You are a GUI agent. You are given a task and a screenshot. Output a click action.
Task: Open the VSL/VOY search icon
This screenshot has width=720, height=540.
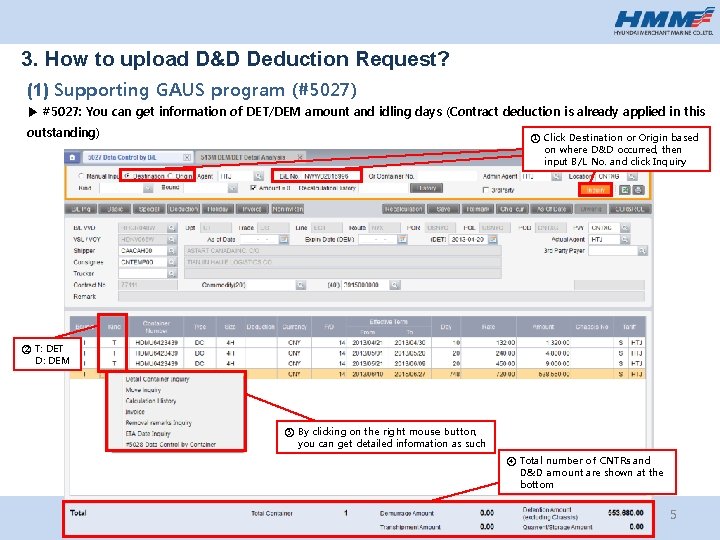pyautogui.click(x=172, y=239)
